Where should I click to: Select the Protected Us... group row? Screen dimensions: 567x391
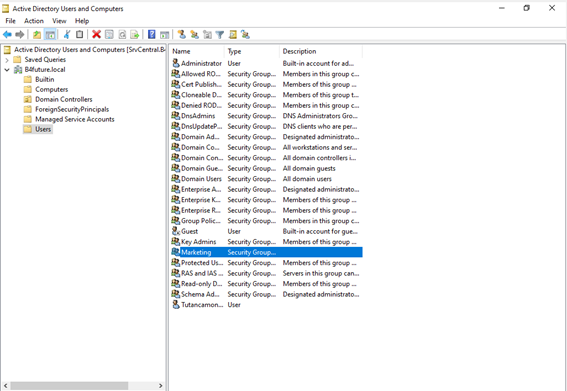click(267, 263)
